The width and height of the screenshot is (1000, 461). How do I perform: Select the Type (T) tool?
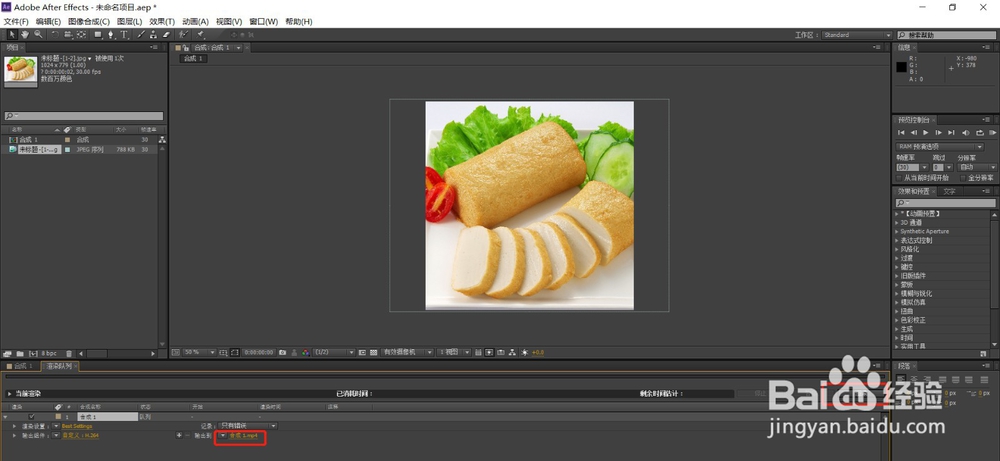[x=124, y=34]
